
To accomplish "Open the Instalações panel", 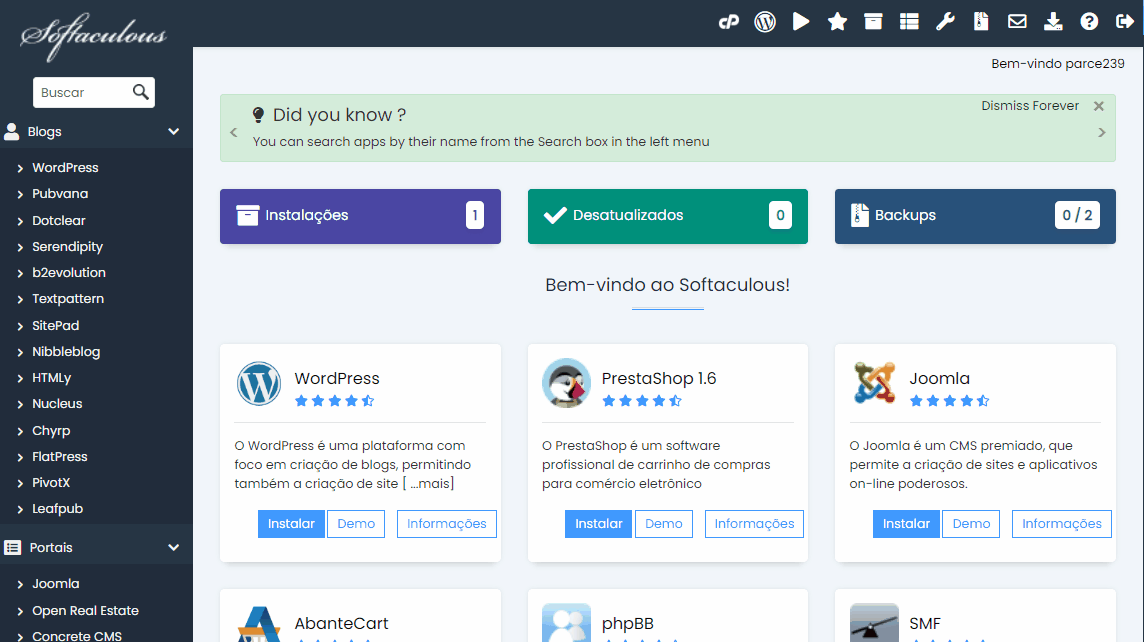I will pyautogui.click(x=360, y=216).
